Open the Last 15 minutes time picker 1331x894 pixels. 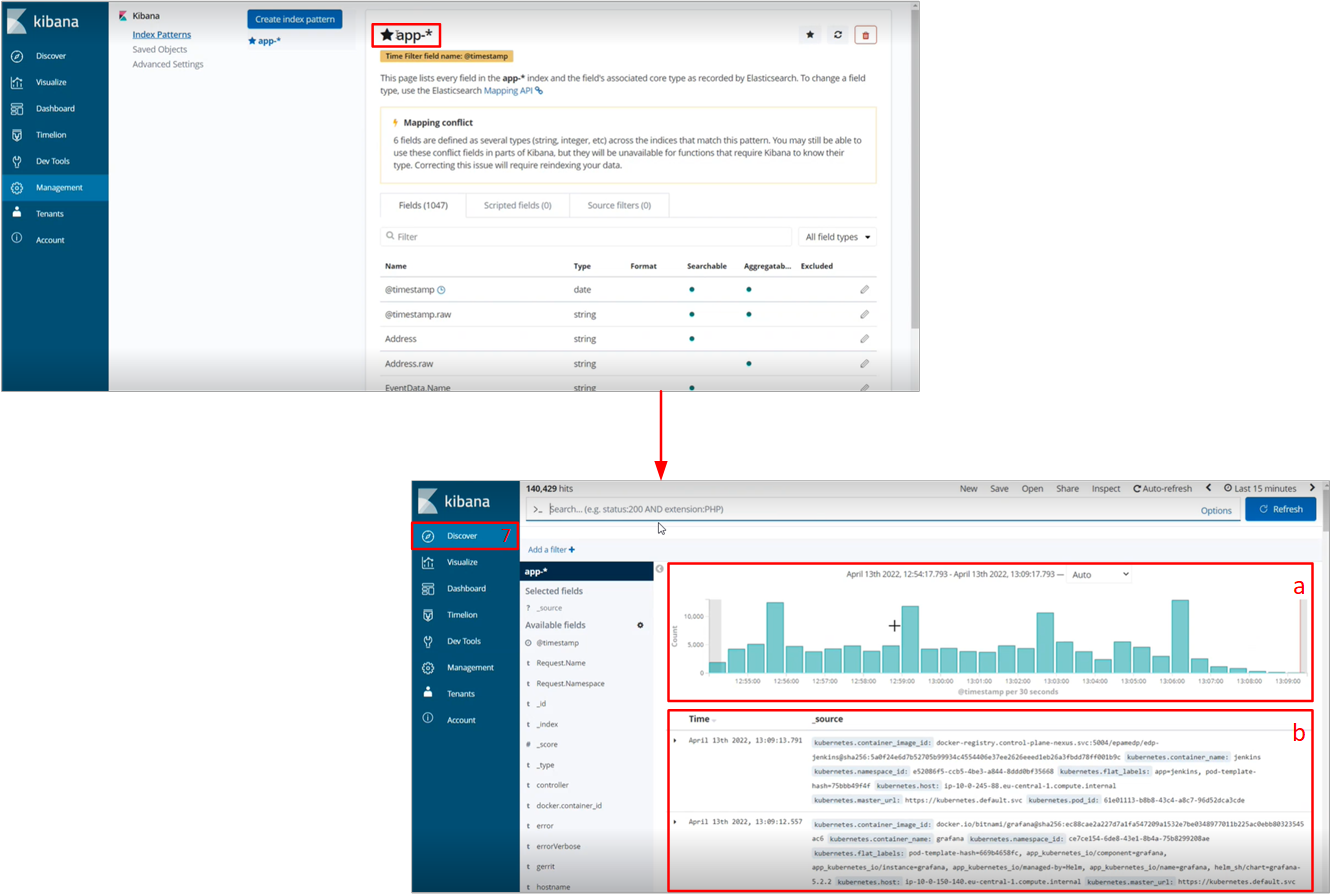coord(1258,488)
